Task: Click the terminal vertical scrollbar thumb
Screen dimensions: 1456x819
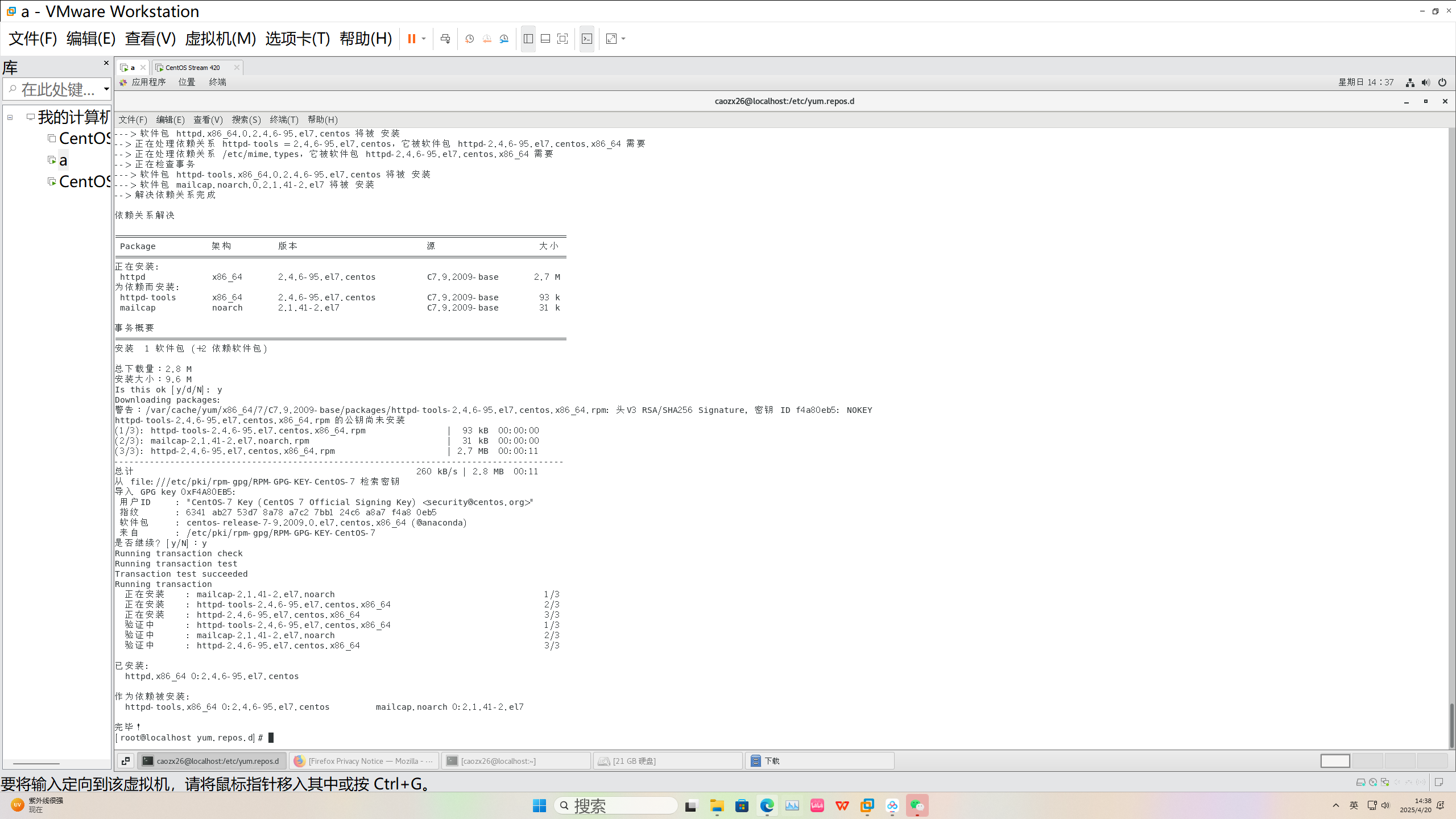Action: coord(1451,725)
